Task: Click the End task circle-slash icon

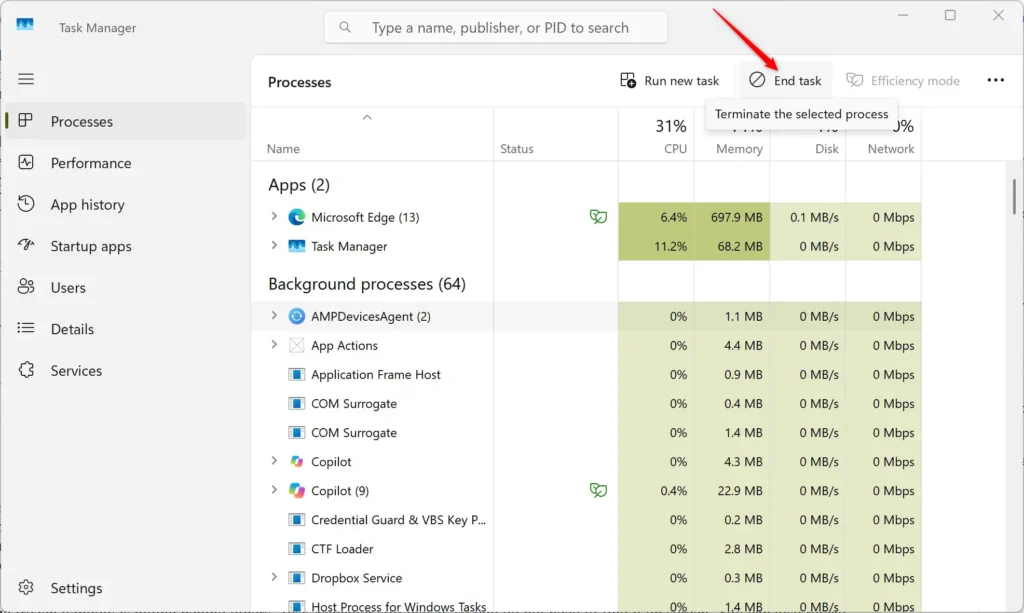Action: tap(757, 80)
